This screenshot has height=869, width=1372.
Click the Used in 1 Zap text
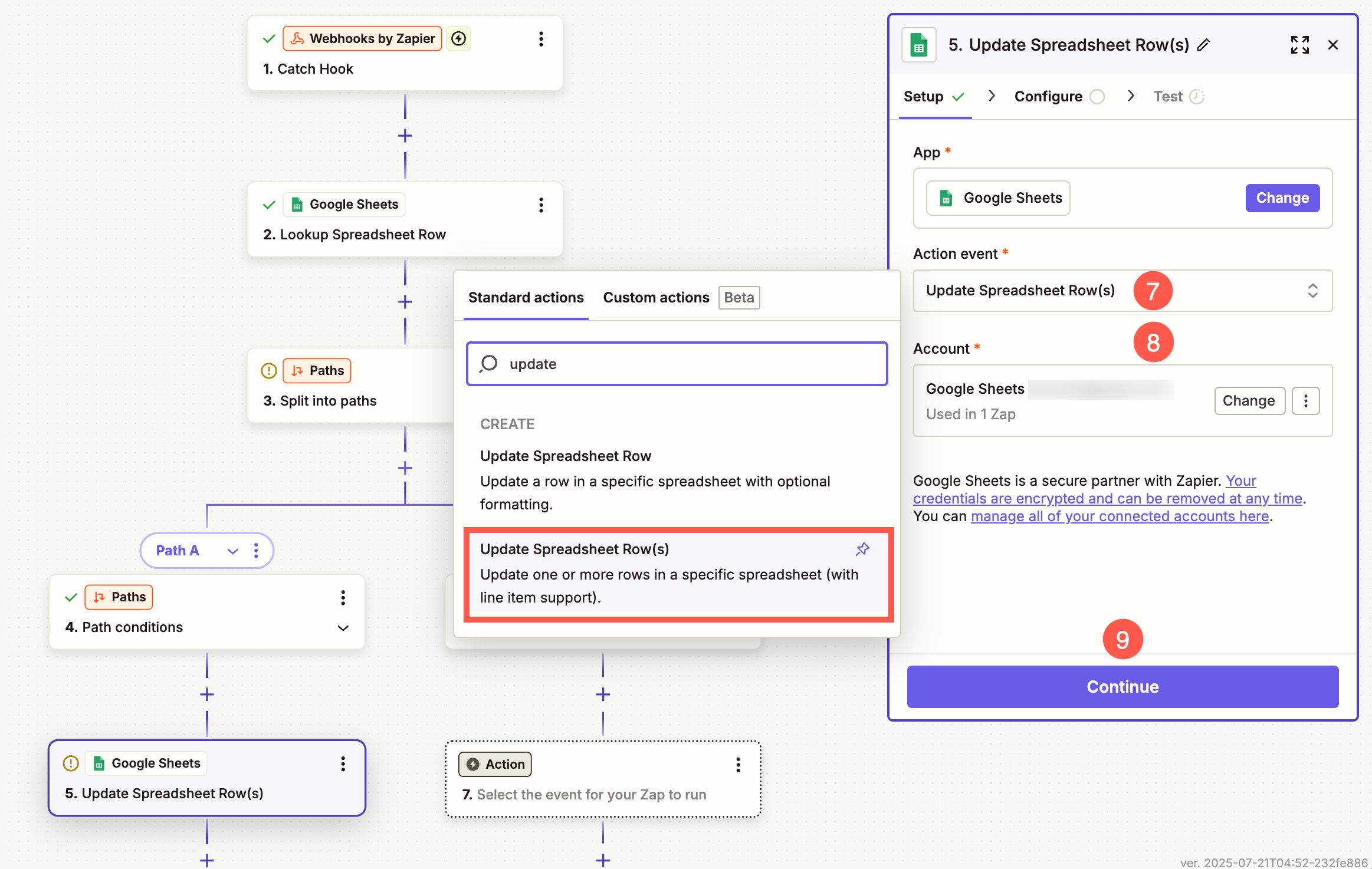tap(970, 414)
